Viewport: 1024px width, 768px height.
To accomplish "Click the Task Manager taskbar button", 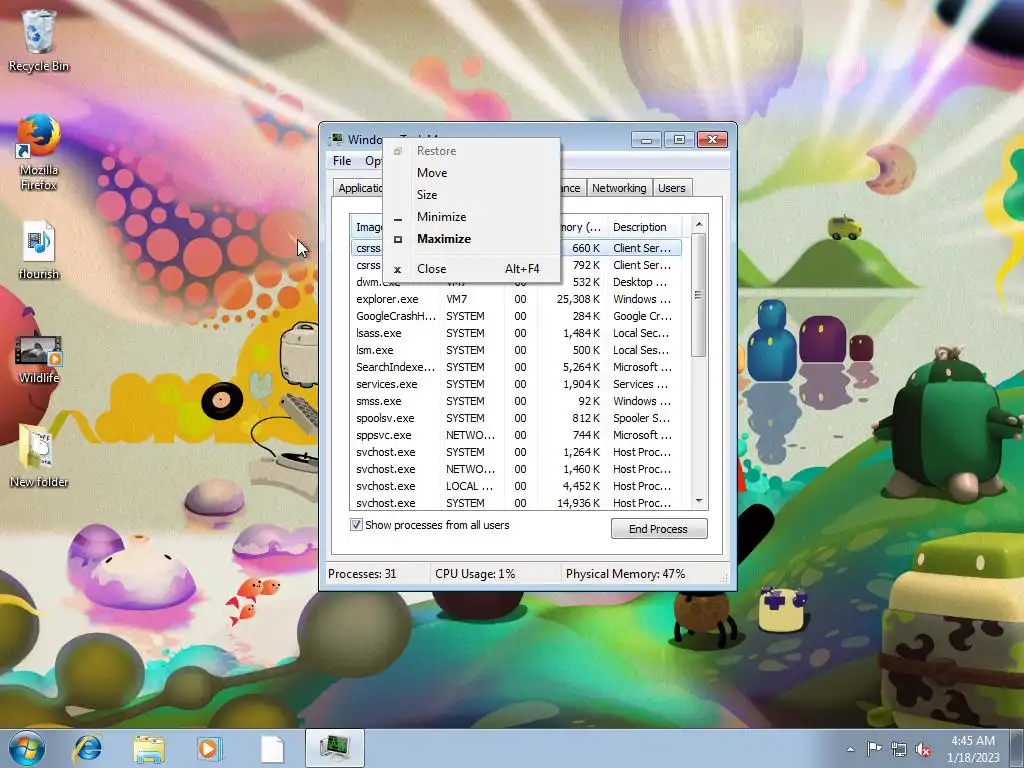I will pyautogui.click(x=334, y=748).
